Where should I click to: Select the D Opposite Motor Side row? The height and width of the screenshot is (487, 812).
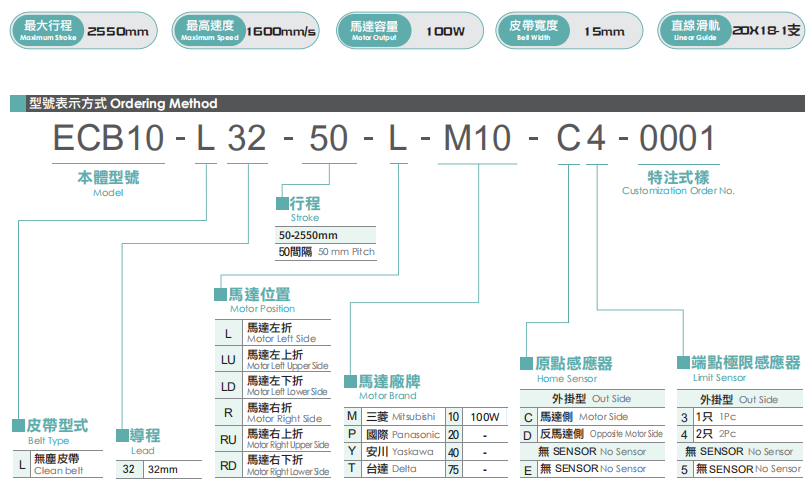pos(592,434)
